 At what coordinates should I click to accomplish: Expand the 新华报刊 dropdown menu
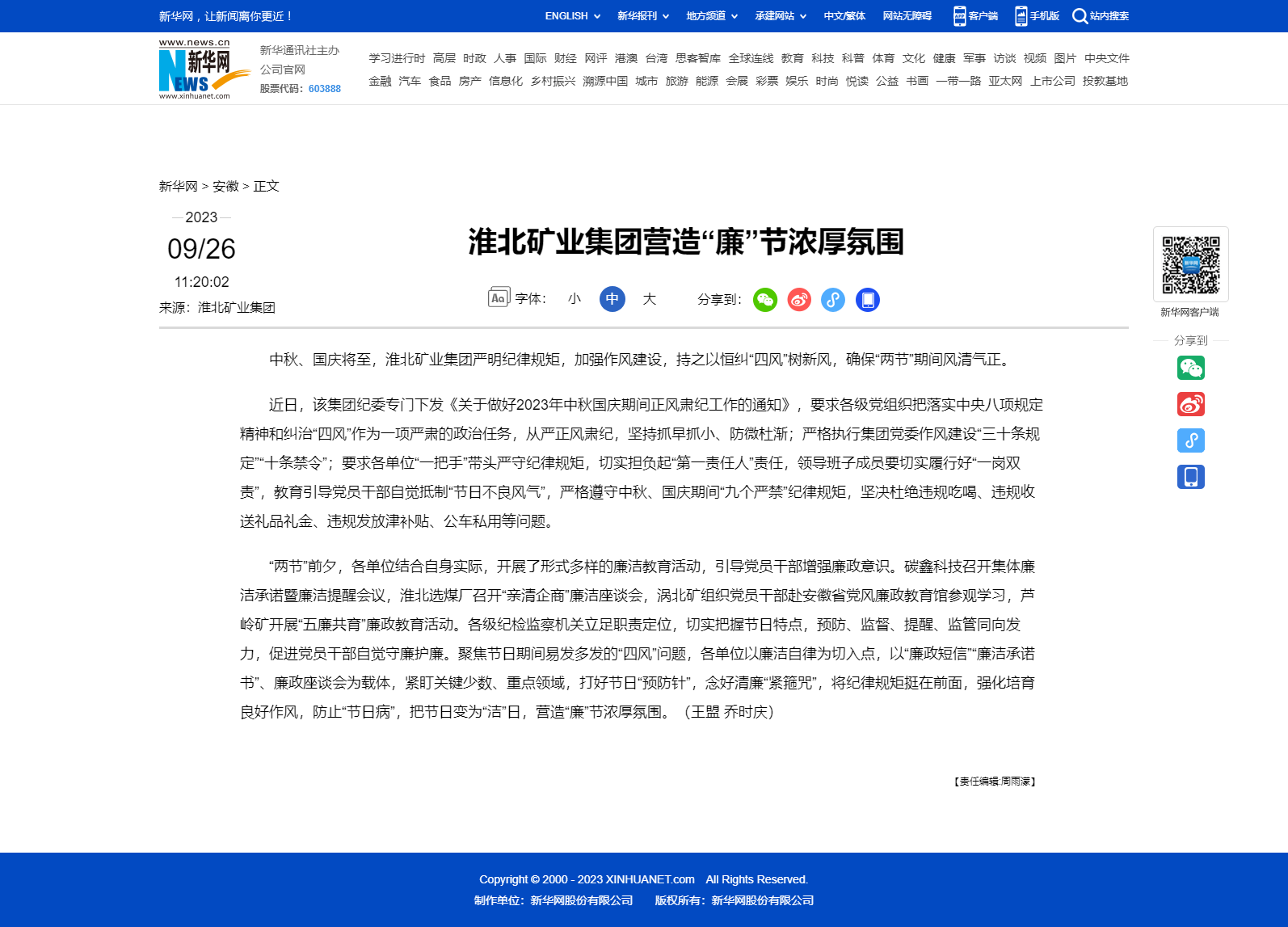coord(642,16)
